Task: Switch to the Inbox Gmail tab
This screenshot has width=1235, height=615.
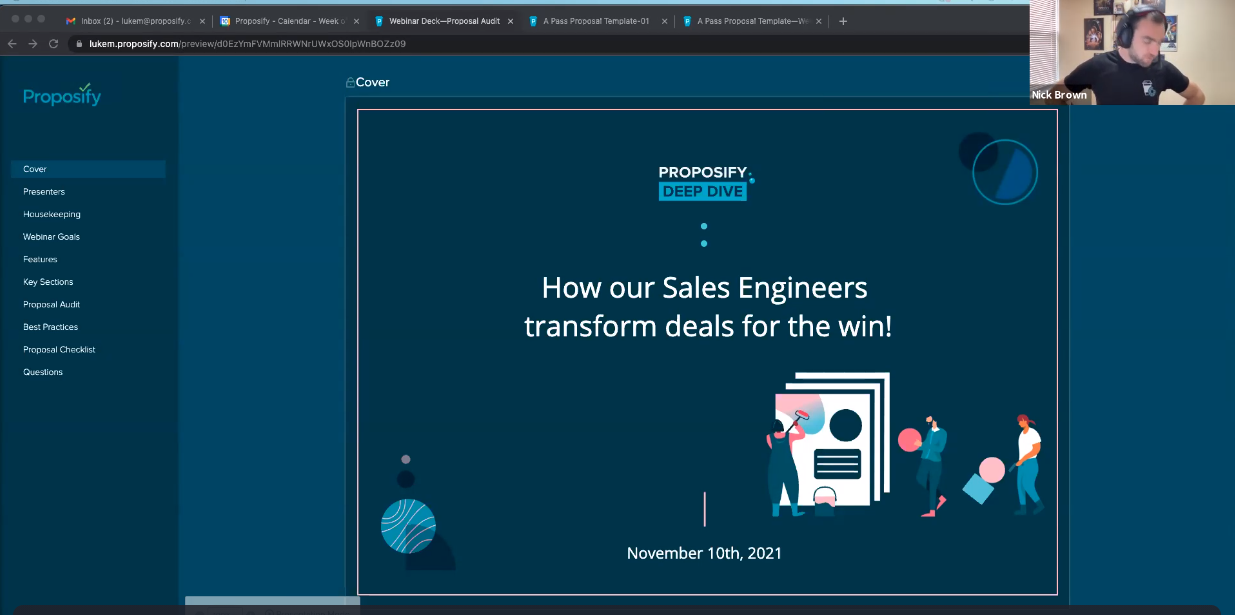Action: click(x=135, y=21)
